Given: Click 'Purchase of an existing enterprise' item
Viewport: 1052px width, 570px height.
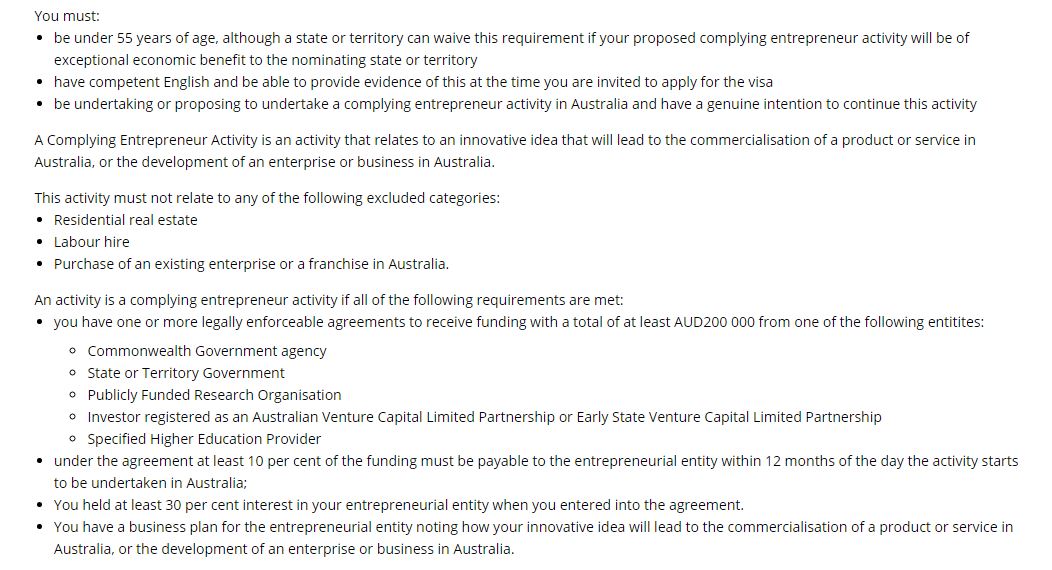Looking at the screenshot, I should pos(251,264).
